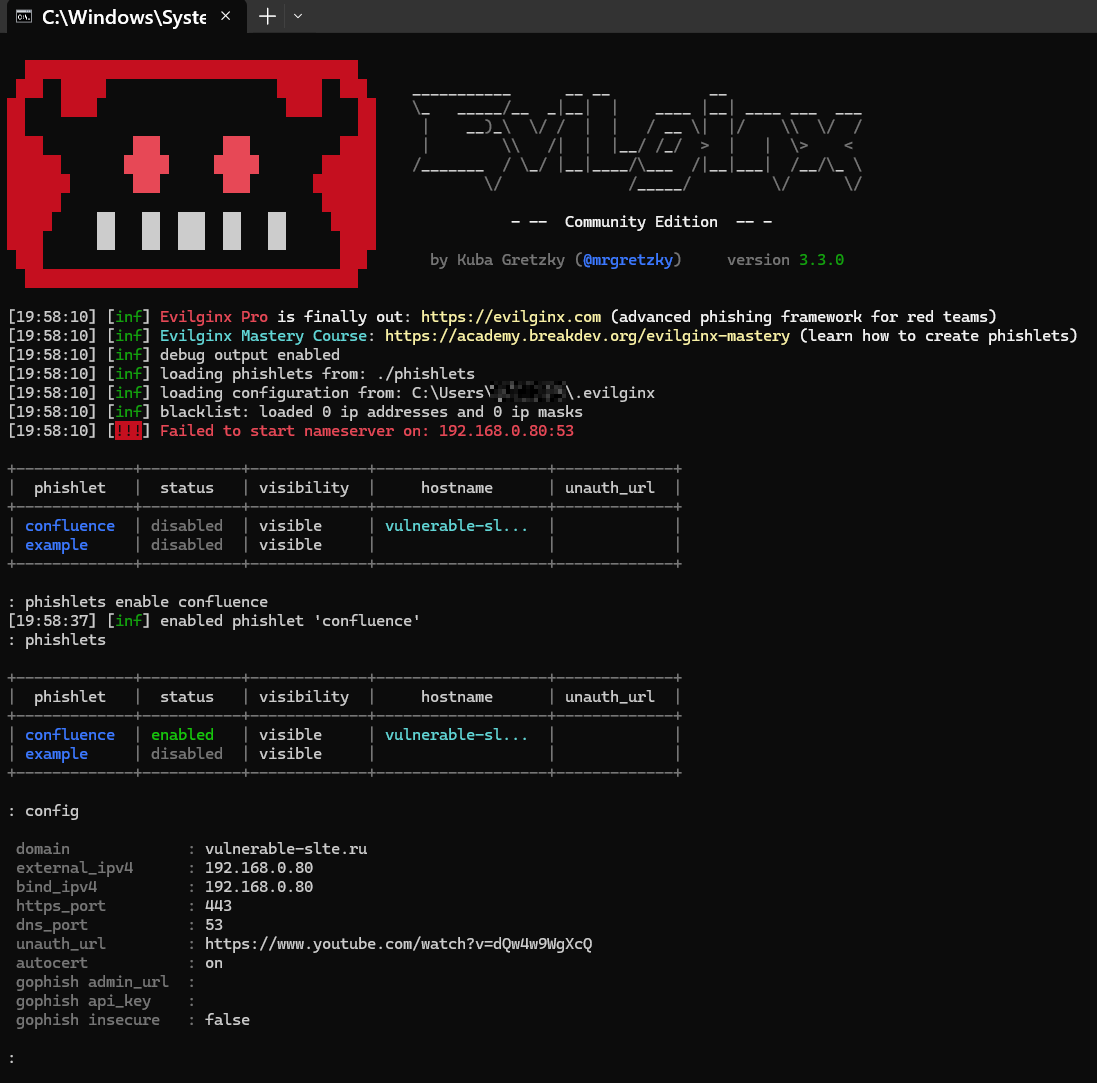Click the red '!!!' error marker
Screen dimensions: 1097x1083
coord(128,431)
